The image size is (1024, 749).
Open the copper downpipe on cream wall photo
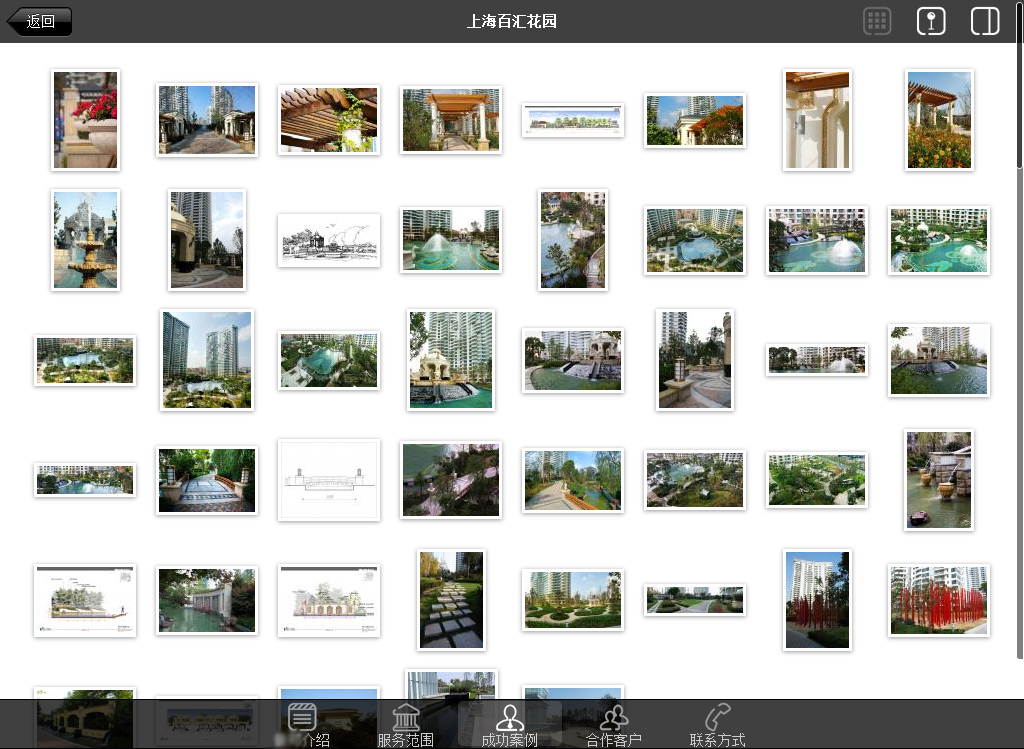818,120
